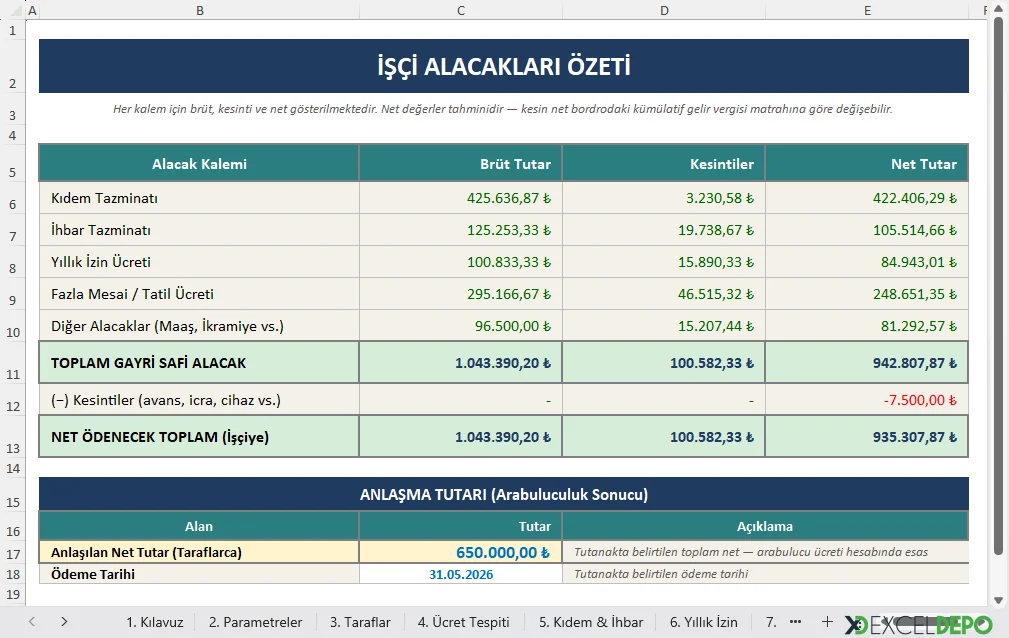1009x638 pixels.
Task: Open hidden sheets via the ellipsis menu
Action: (797, 621)
